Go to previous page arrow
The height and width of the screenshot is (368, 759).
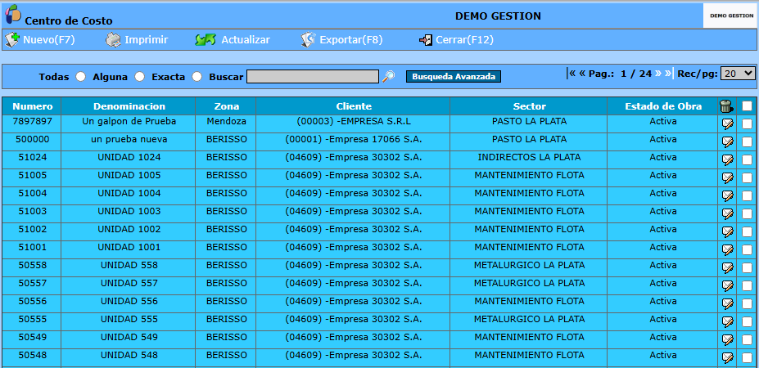click(x=582, y=73)
